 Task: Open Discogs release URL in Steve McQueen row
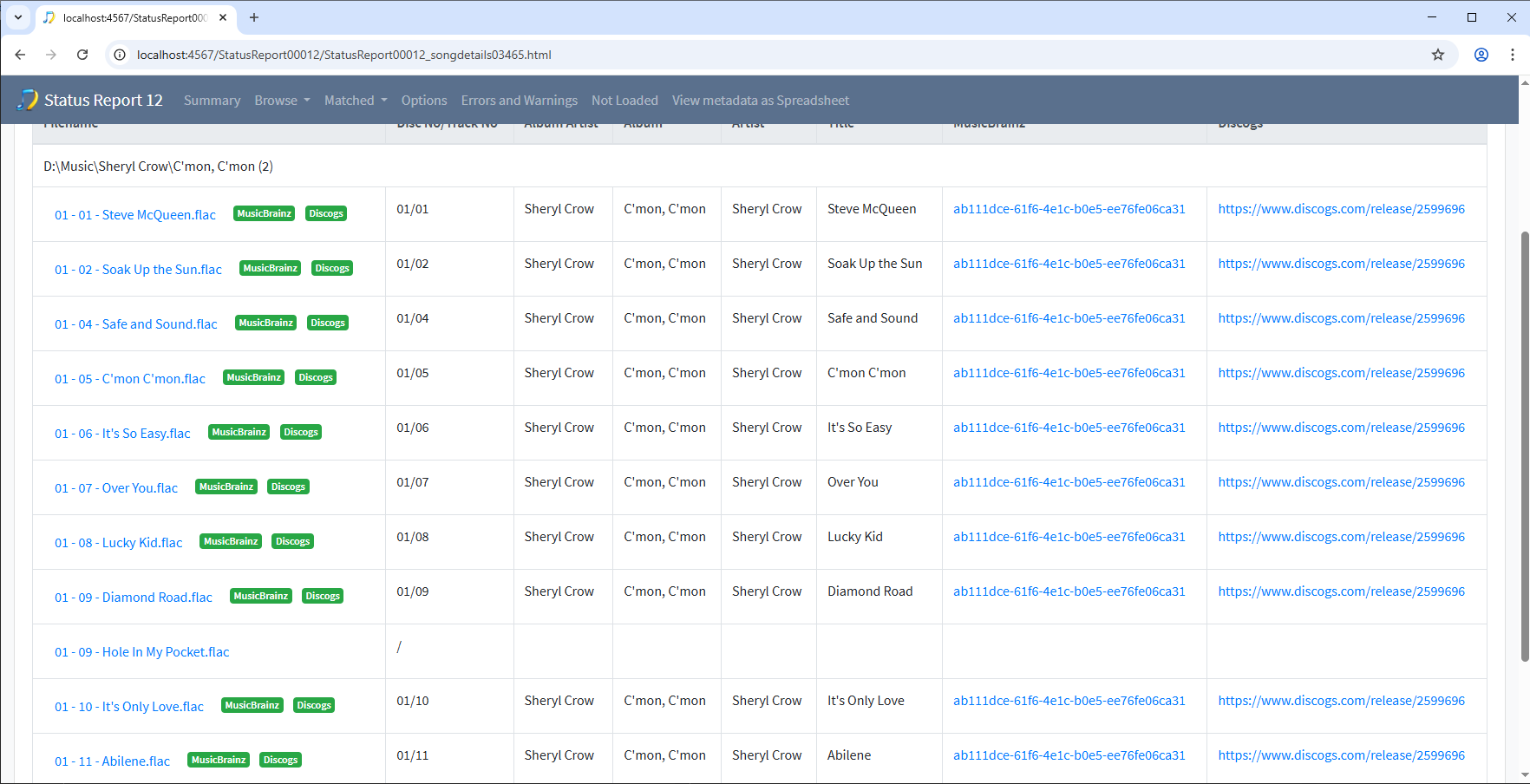point(1342,209)
